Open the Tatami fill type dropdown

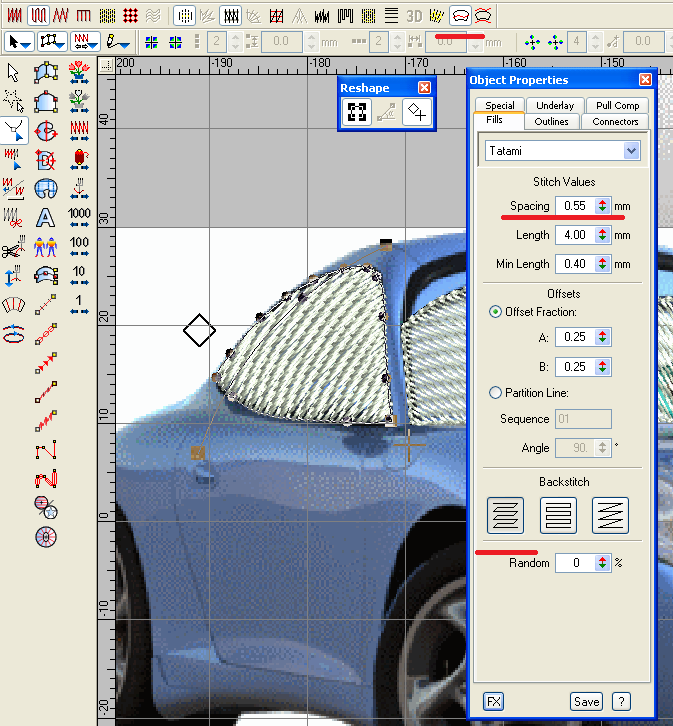pos(631,151)
